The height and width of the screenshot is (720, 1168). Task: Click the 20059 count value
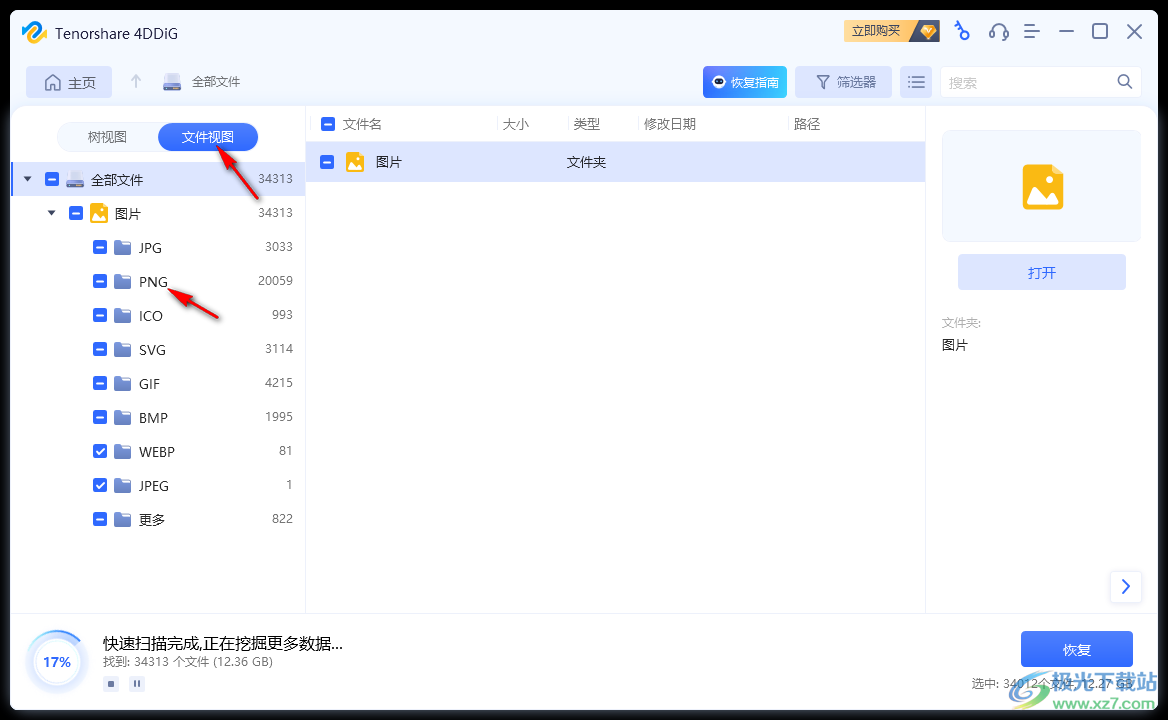click(x=275, y=281)
